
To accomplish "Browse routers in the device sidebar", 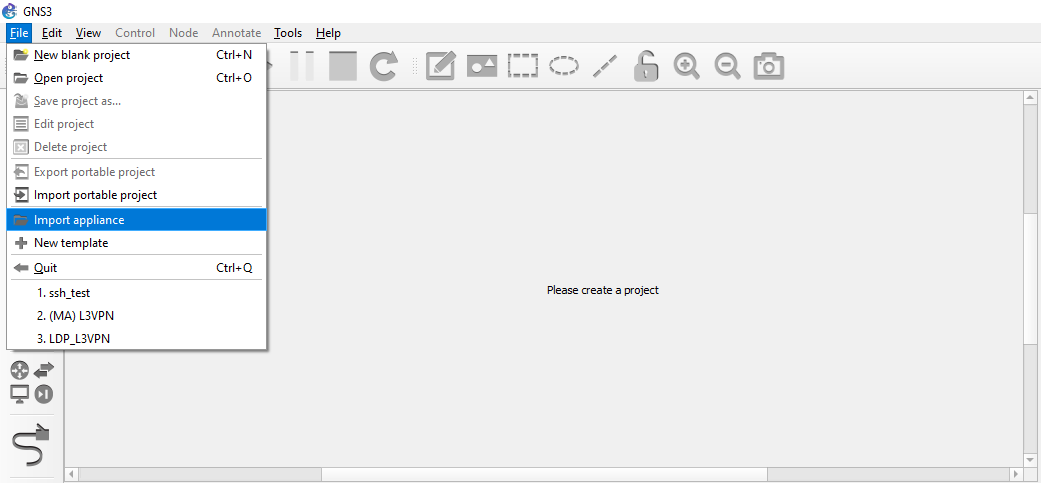I will (x=20, y=371).
